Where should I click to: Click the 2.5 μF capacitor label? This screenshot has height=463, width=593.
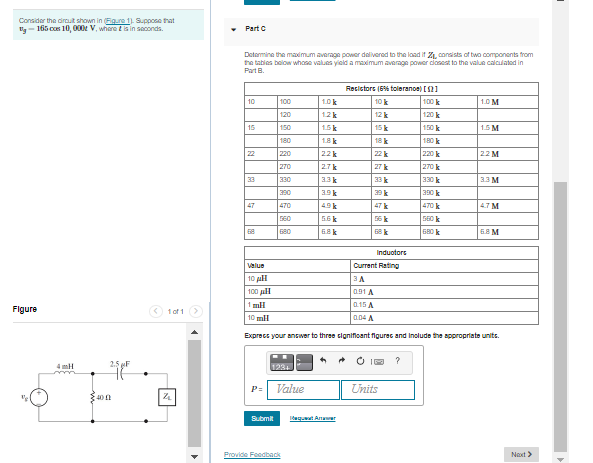(120, 364)
